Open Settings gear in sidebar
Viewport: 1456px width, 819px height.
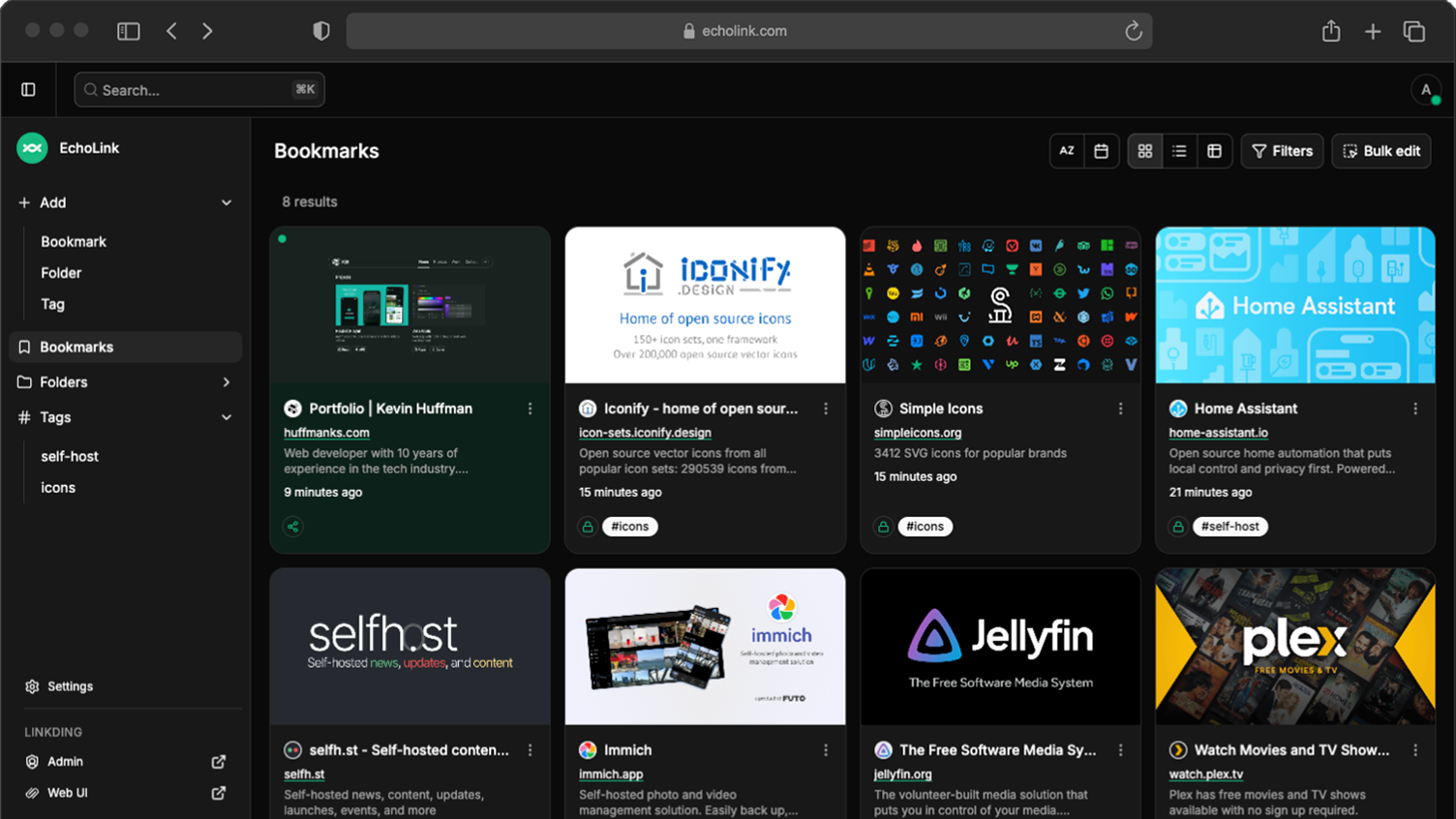click(32, 686)
